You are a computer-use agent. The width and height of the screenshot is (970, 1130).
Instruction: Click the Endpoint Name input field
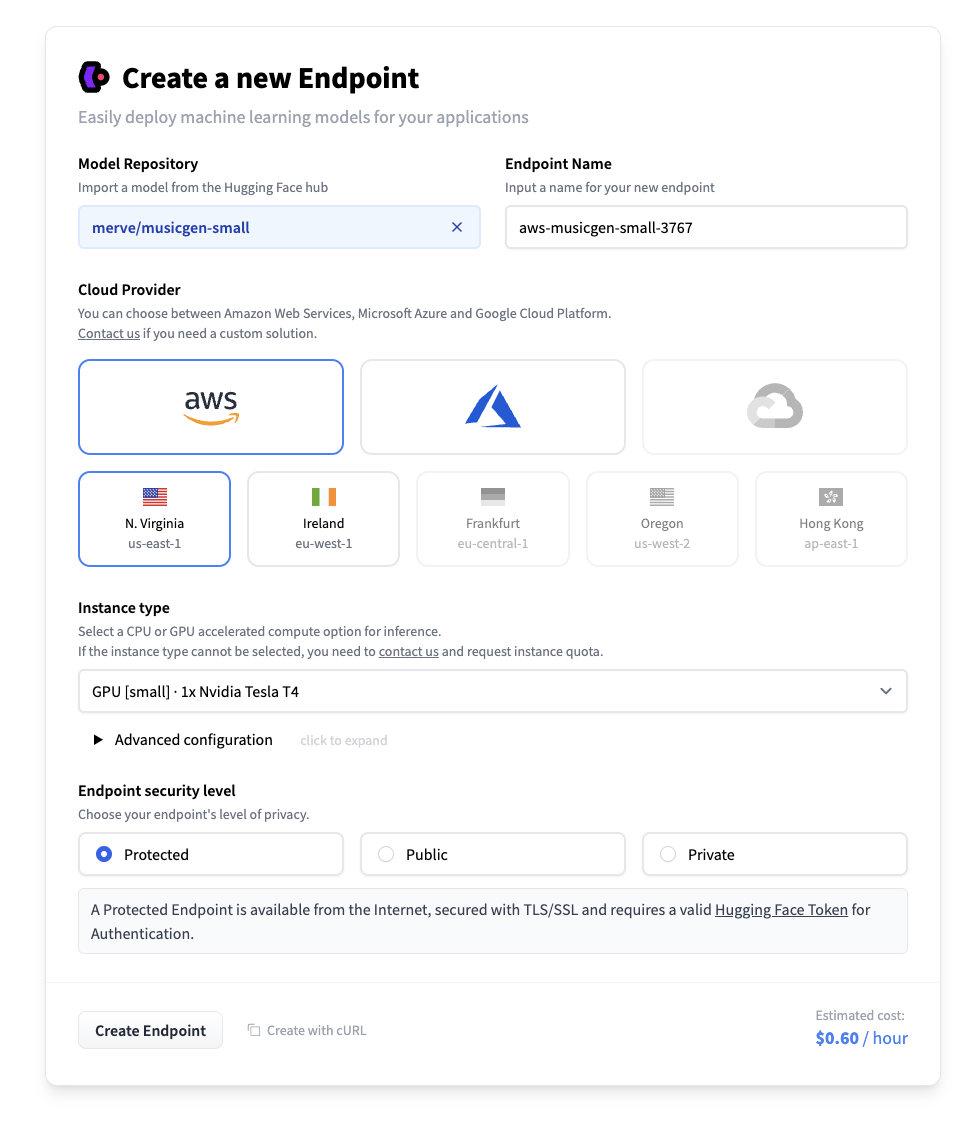pyautogui.click(x=706, y=227)
